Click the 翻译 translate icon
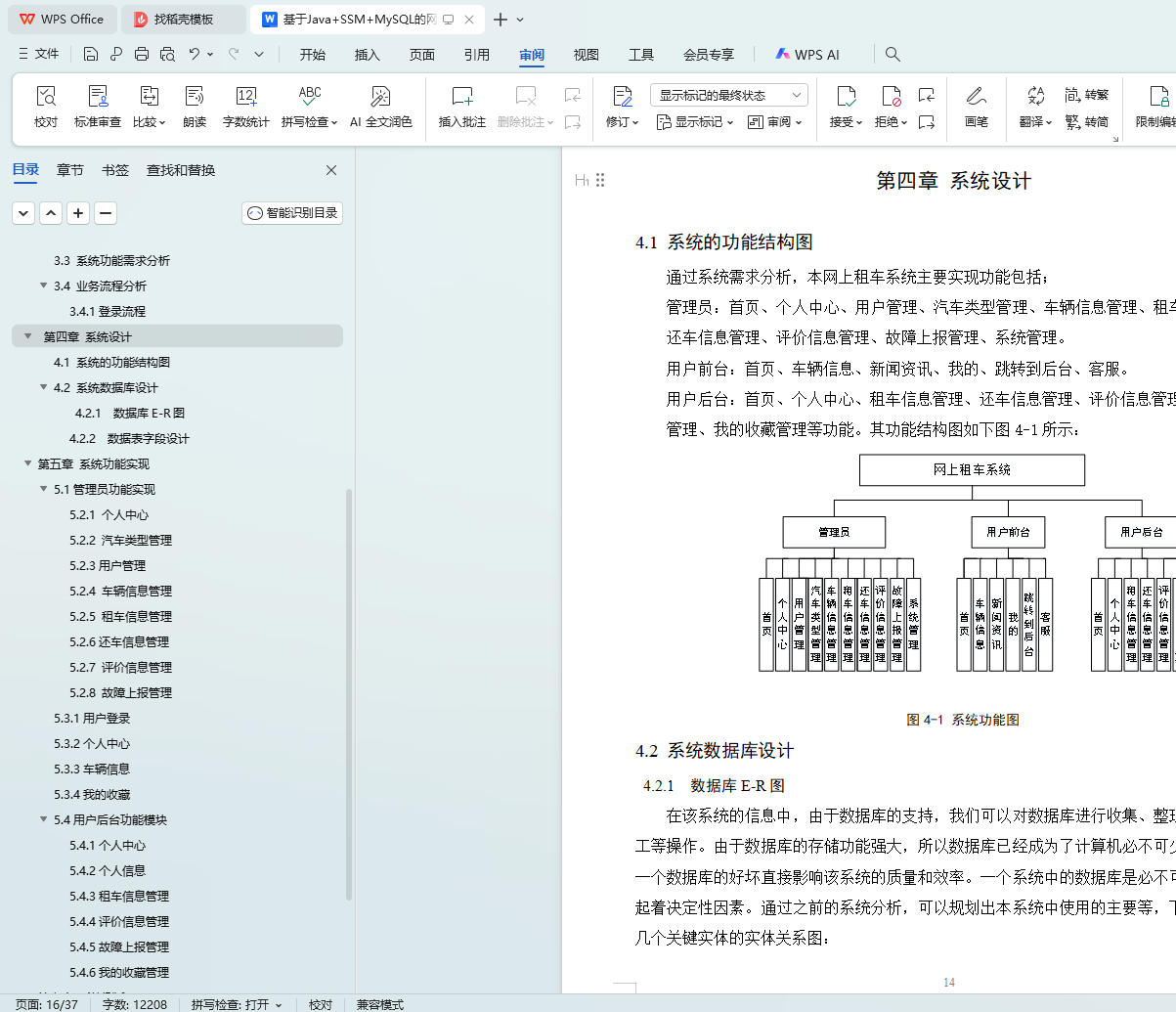 (1036, 96)
